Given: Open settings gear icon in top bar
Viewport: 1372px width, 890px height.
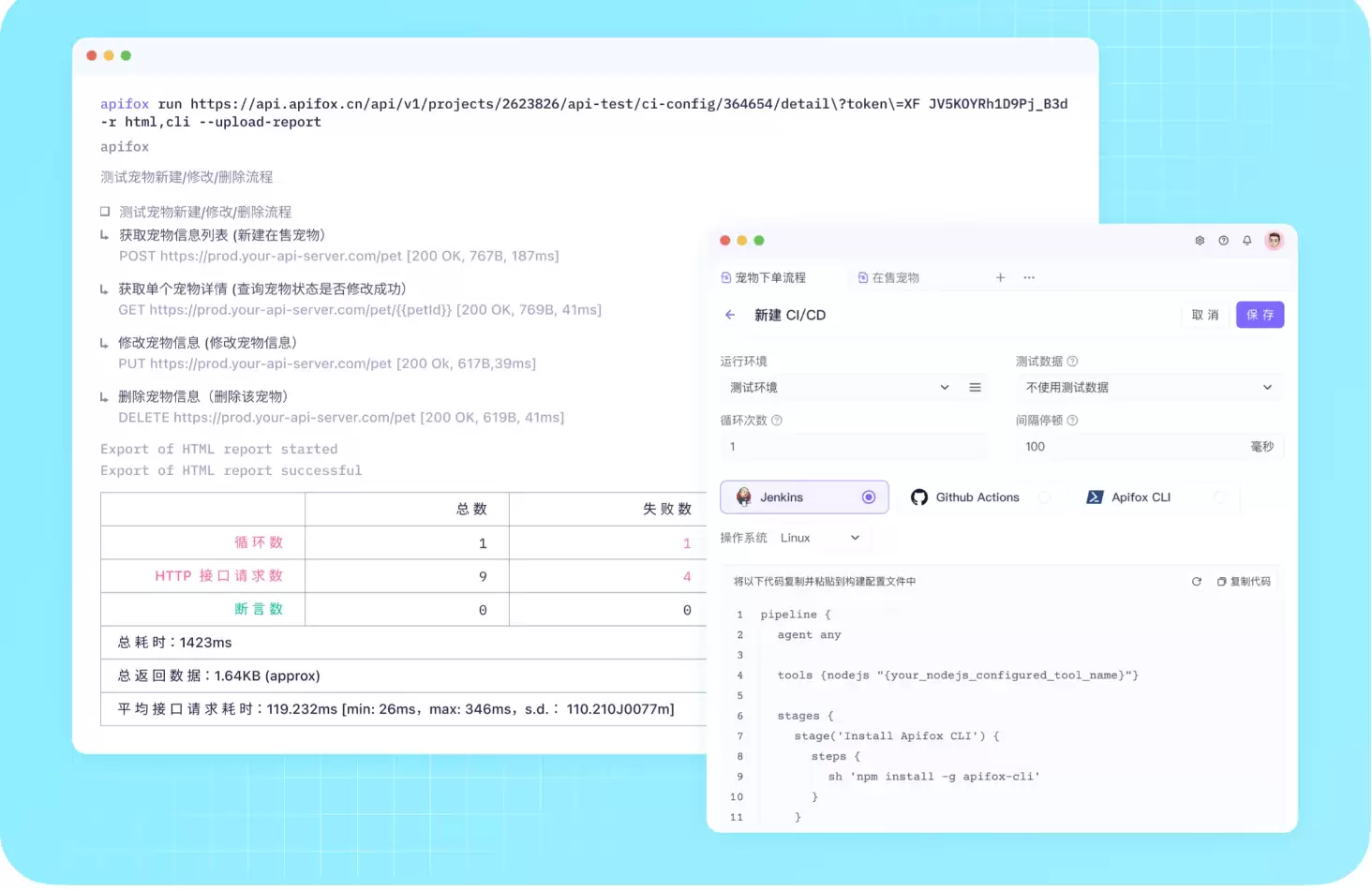Looking at the screenshot, I should tap(1200, 241).
